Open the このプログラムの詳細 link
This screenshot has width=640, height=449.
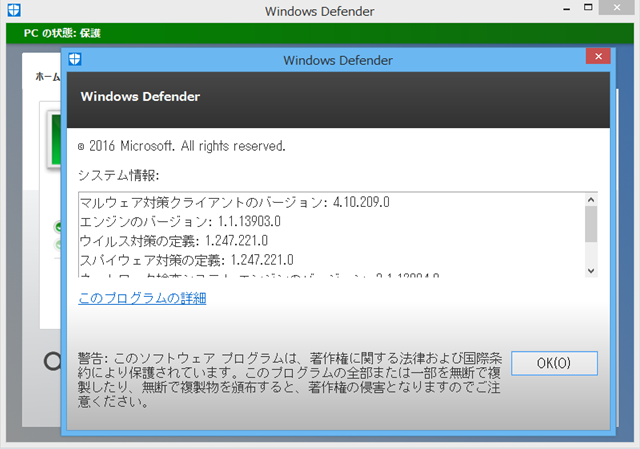tap(142, 298)
